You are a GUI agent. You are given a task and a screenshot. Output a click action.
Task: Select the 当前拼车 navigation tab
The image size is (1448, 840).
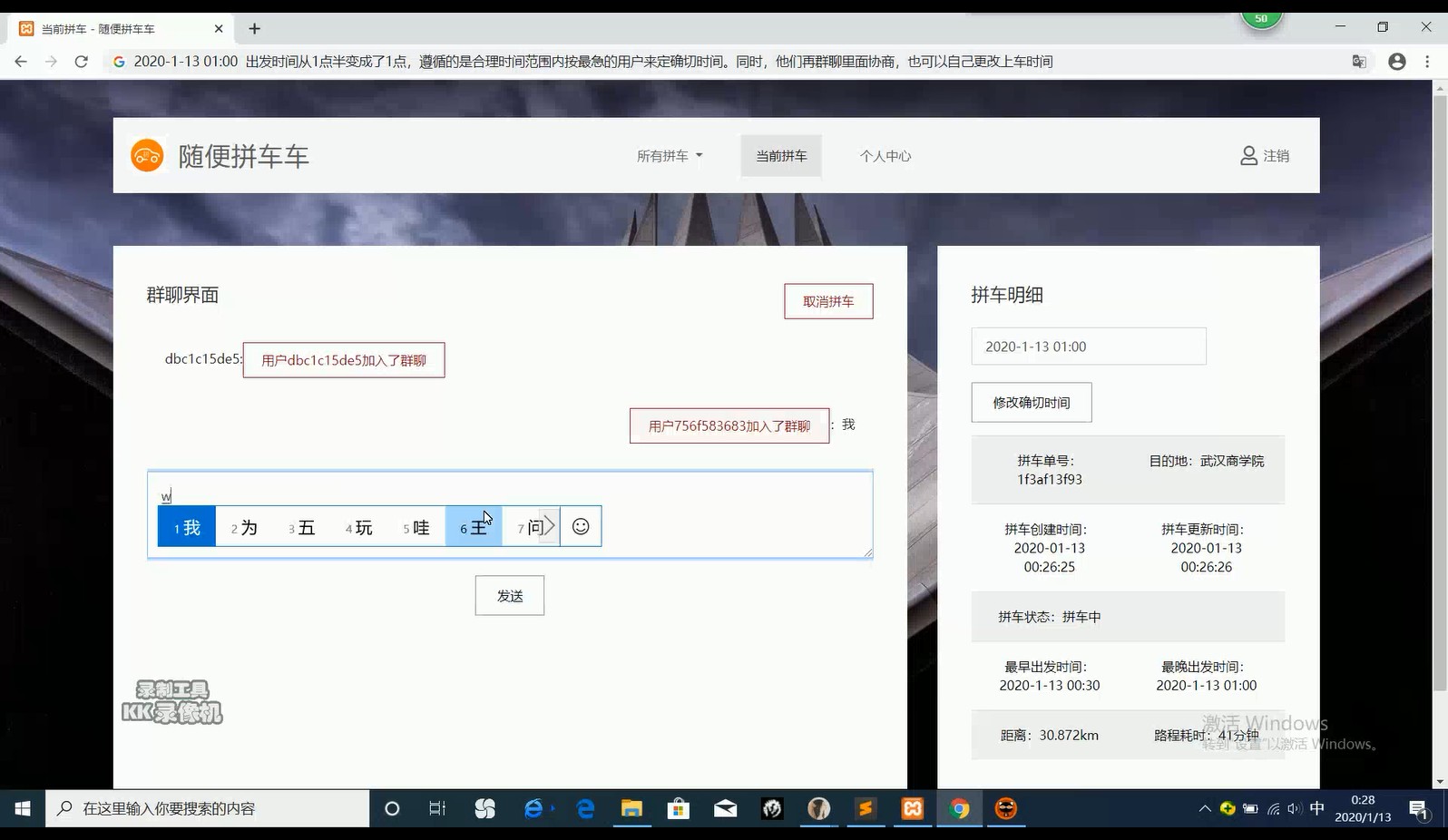point(781,156)
